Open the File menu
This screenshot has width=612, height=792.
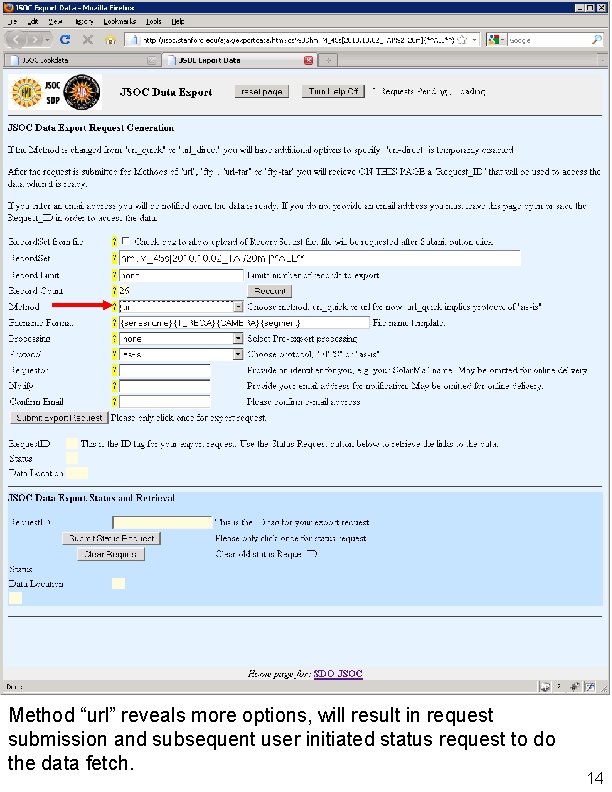coord(12,22)
